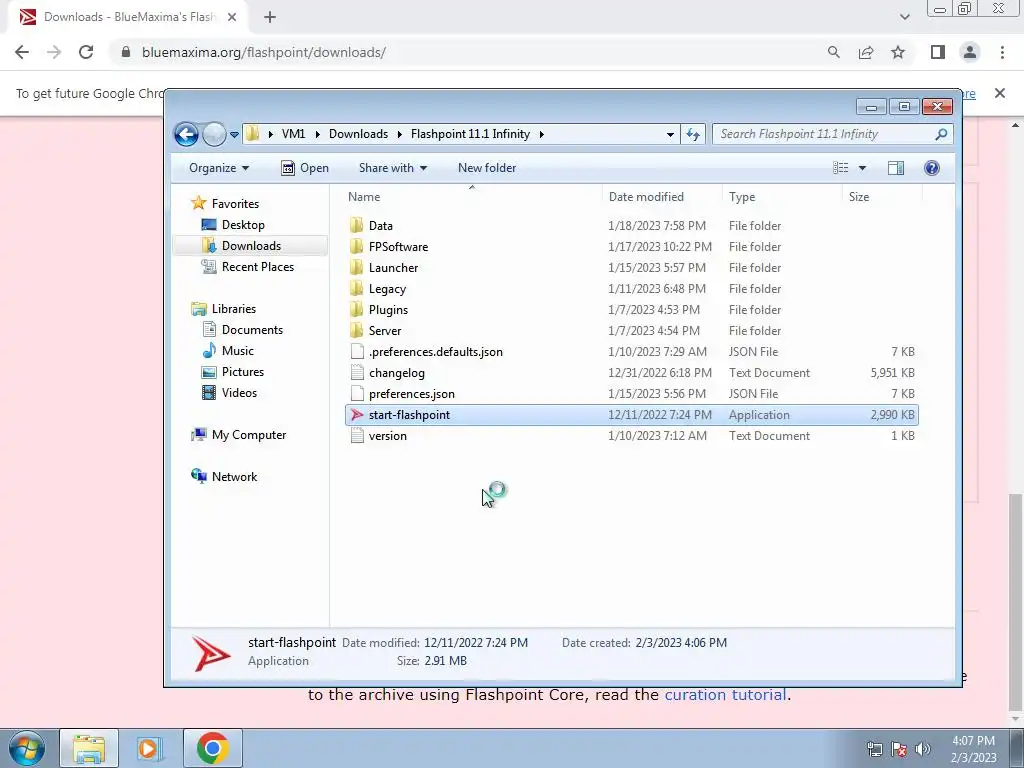Open Windows Explorer from the taskbar
The image size is (1024, 768).
coord(89,748)
